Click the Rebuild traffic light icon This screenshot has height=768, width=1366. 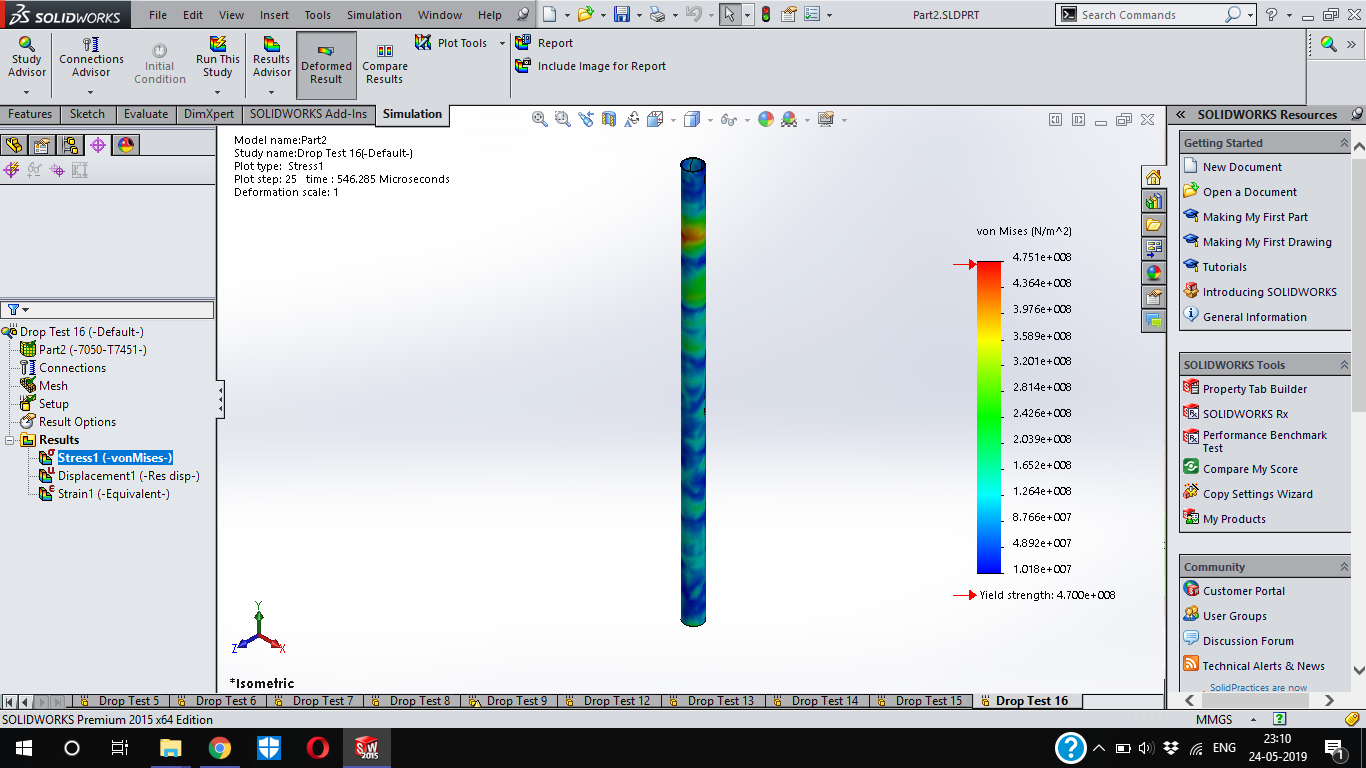[x=766, y=14]
